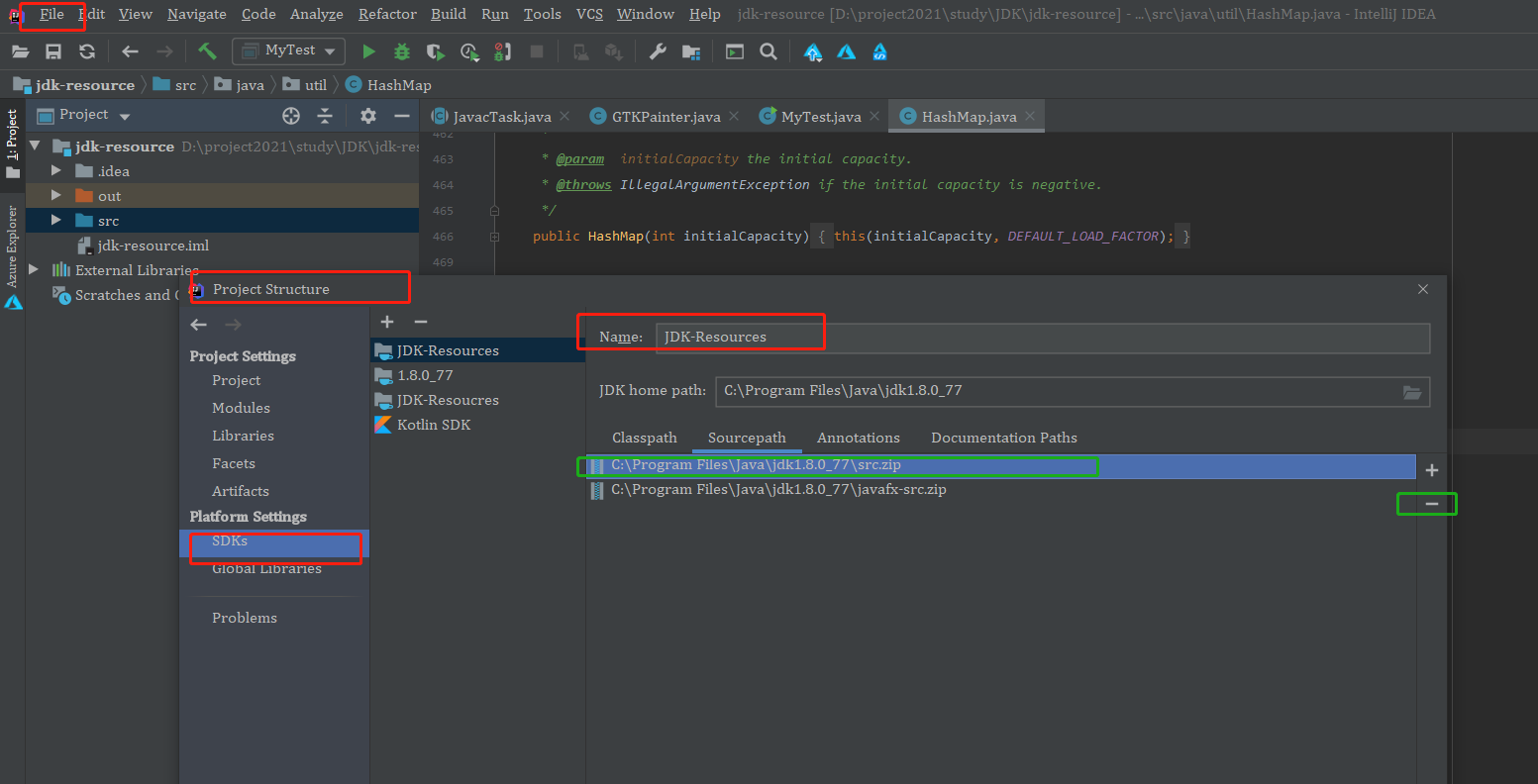1538x784 pixels.
Task: Open the VCS menu
Action: pyautogui.click(x=589, y=14)
